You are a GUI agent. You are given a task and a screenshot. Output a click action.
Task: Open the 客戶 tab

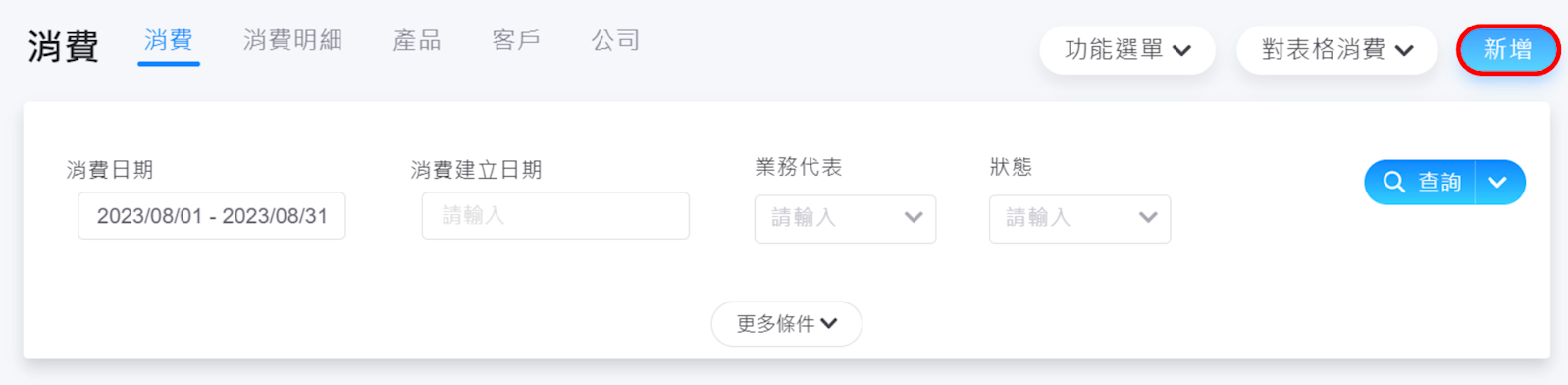(x=516, y=40)
